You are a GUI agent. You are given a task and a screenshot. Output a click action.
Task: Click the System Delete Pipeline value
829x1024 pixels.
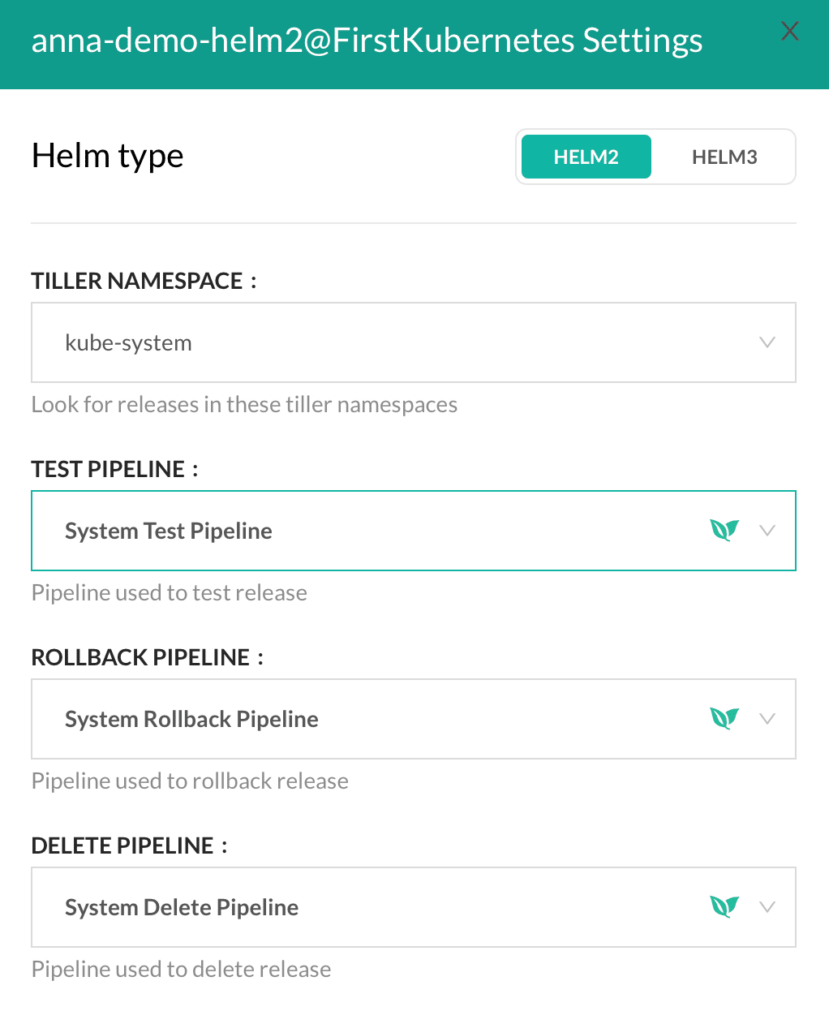click(182, 907)
